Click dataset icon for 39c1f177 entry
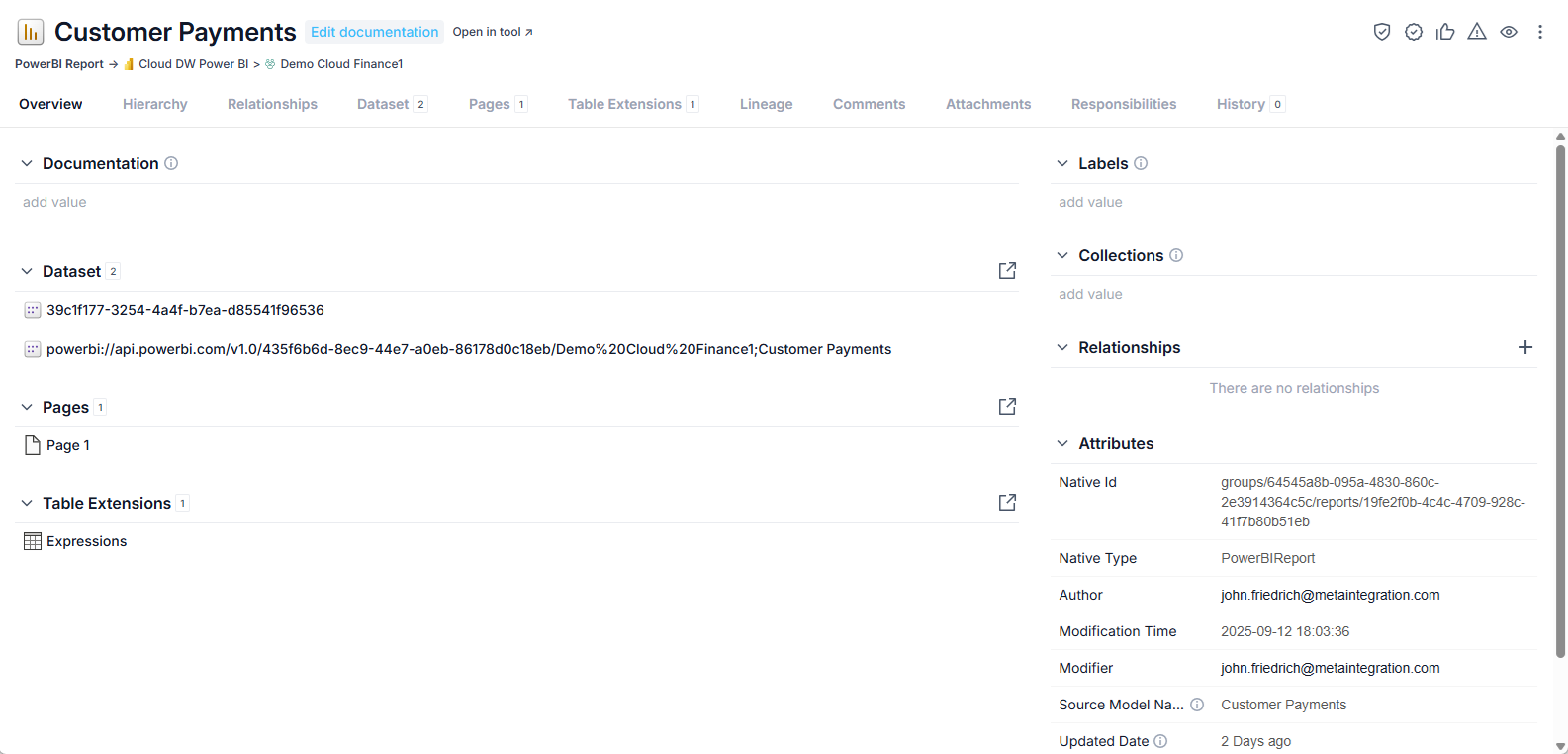Image resolution: width=1568 pixels, height=754 pixels. pyautogui.click(x=32, y=310)
